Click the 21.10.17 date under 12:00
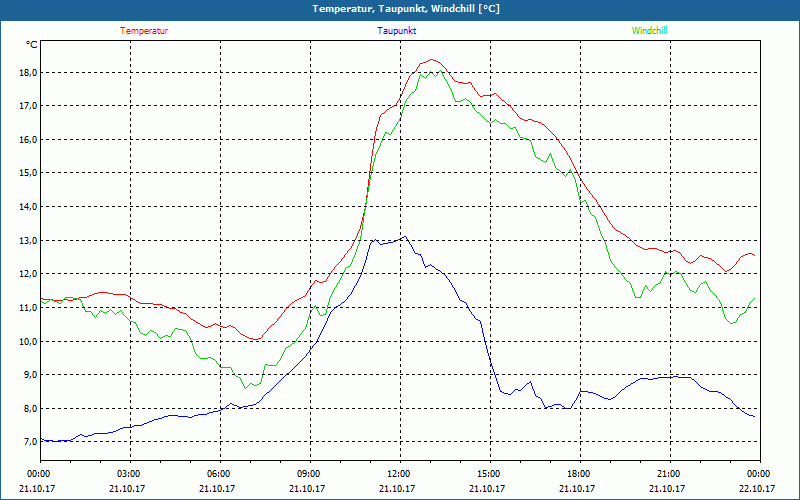The image size is (800, 500). point(396,488)
